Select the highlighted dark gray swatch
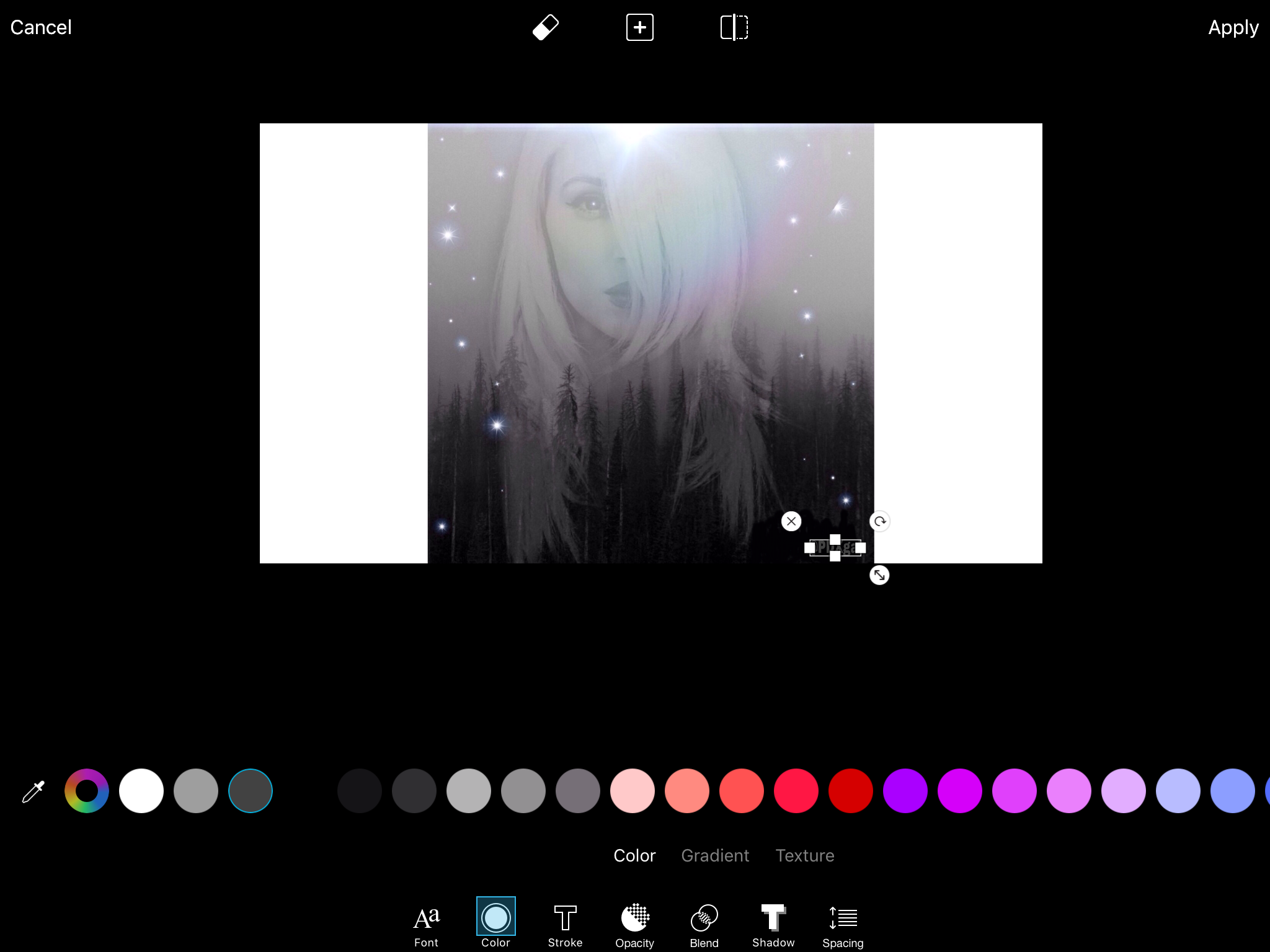The height and width of the screenshot is (952, 1270). click(251, 791)
